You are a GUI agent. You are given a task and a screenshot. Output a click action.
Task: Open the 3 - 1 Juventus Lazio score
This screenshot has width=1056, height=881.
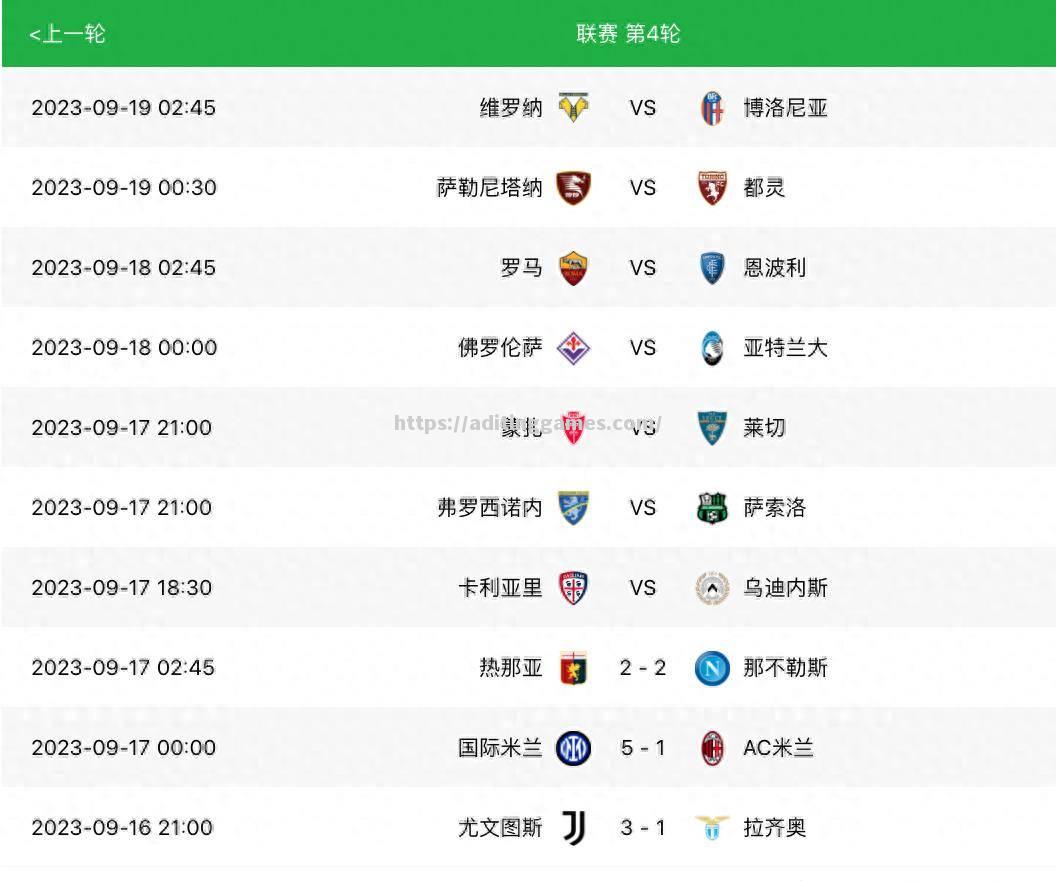pyautogui.click(x=642, y=828)
